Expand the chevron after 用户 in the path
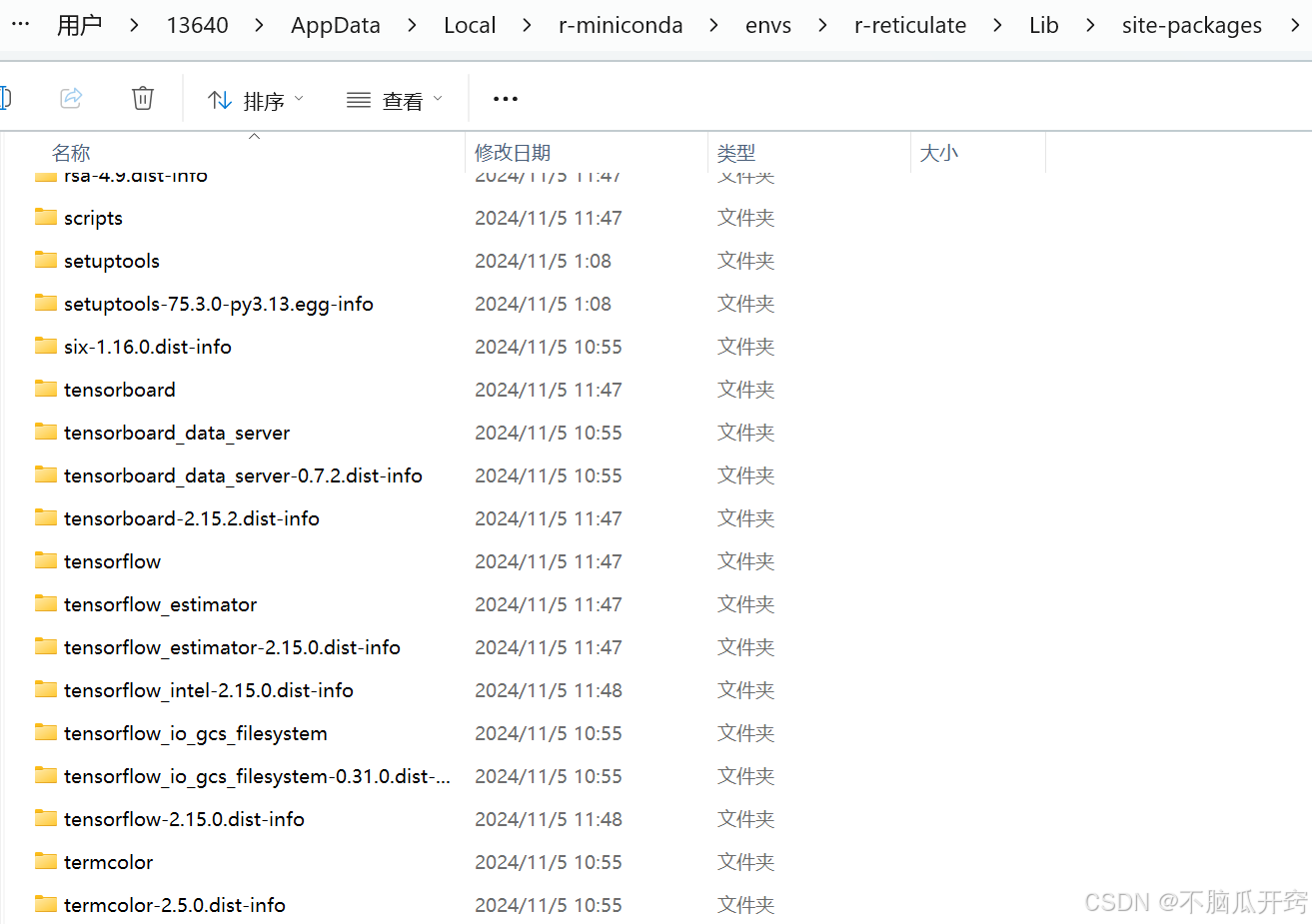This screenshot has height=924, width=1312. coord(134,25)
